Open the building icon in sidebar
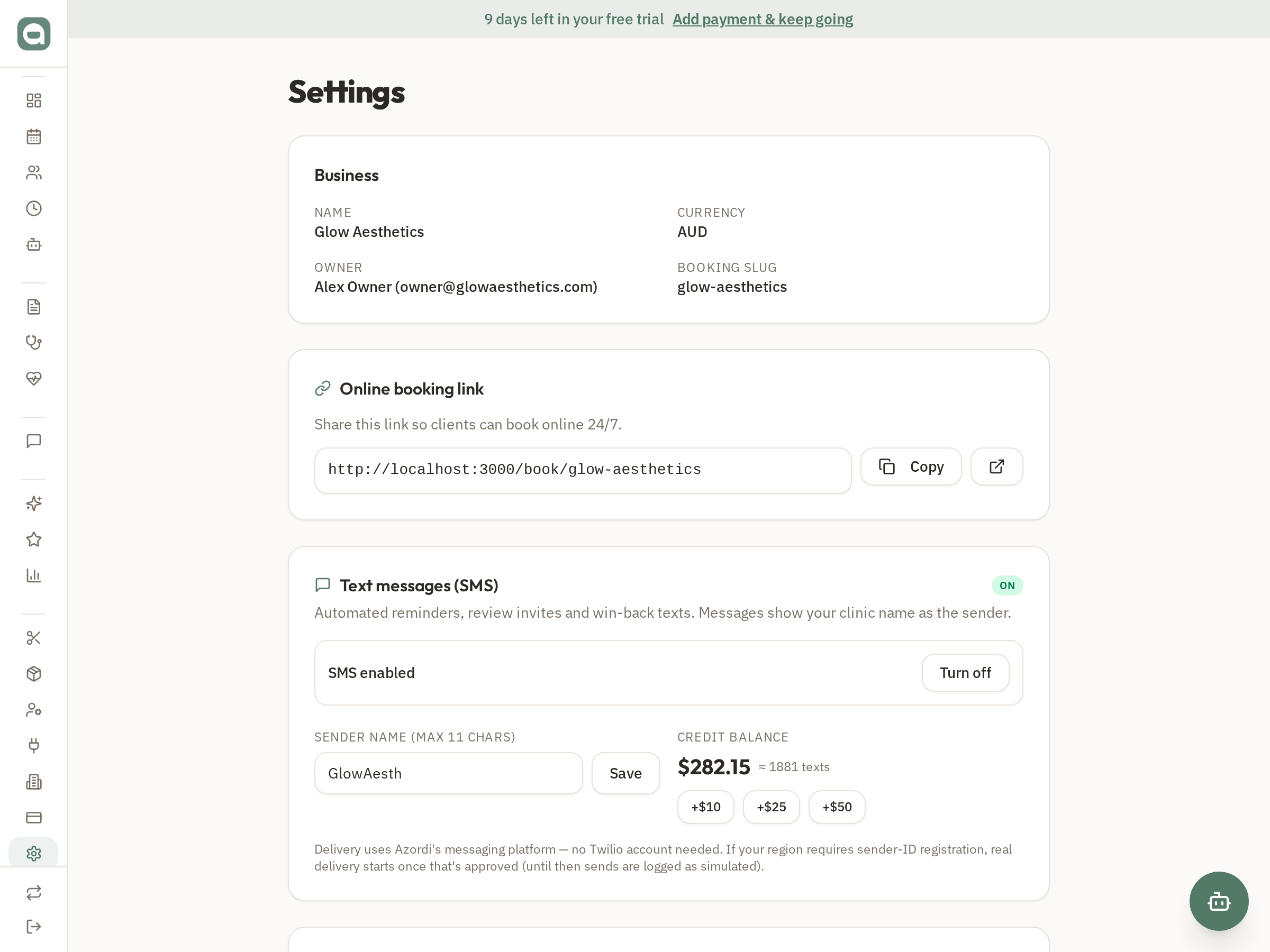Image resolution: width=1270 pixels, height=952 pixels. [34, 782]
